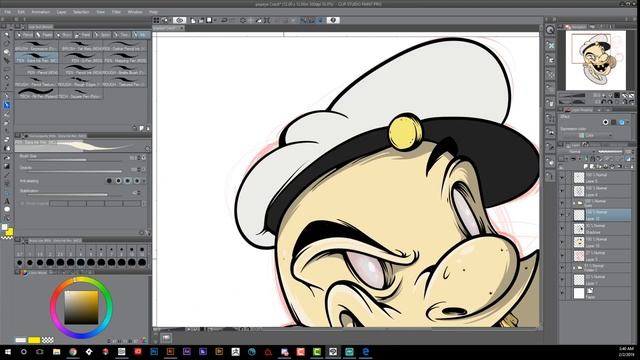Screen dimensions: 640x360
Task: Click the Undo arrow icon in command bar
Action: pos(224,20)
